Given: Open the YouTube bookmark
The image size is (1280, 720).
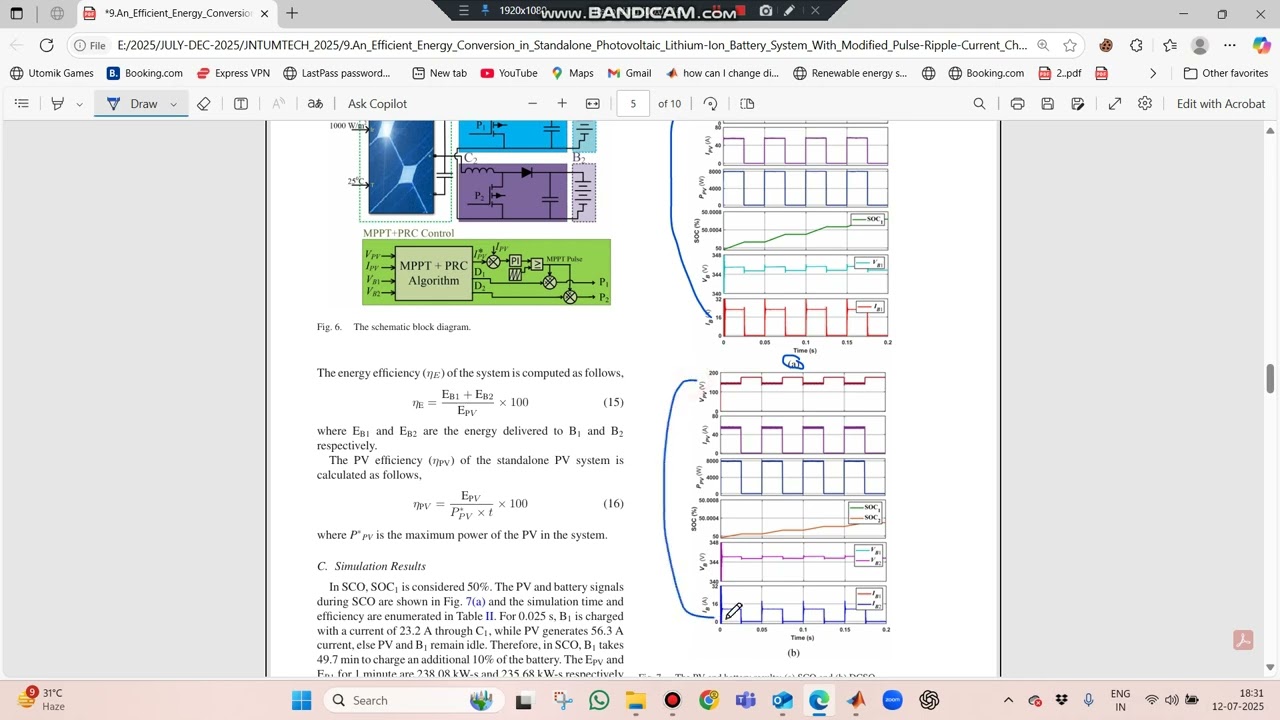Looking at the screenshot, I should click(508, 73).
